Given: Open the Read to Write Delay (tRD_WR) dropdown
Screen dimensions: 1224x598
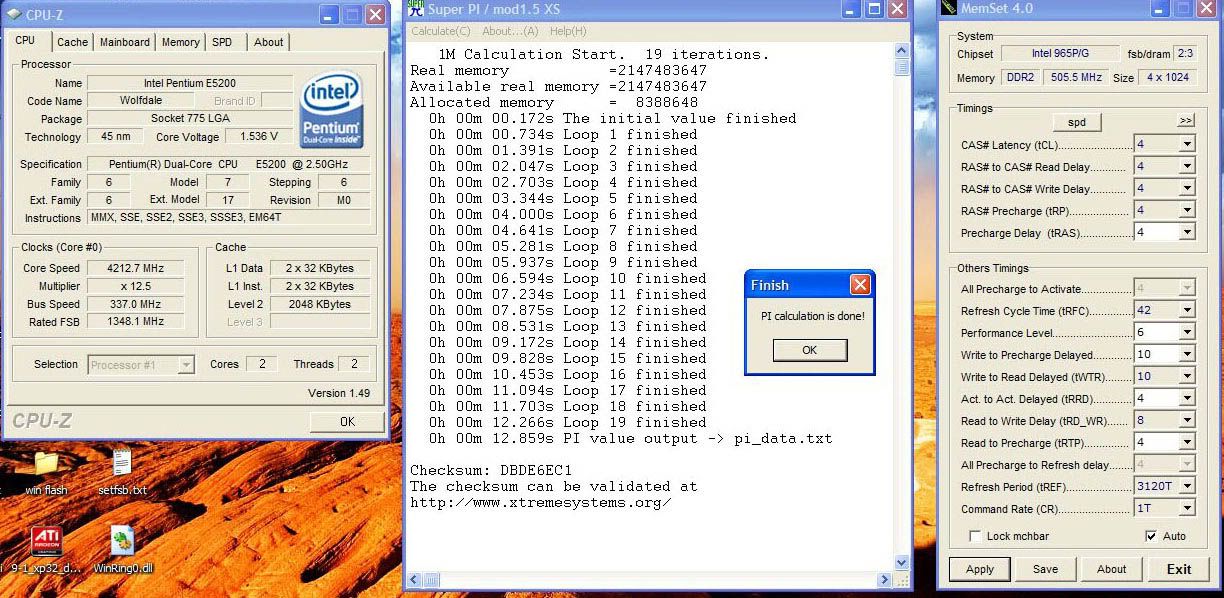Looking at the screenshot, I should tap(1187, 421).
